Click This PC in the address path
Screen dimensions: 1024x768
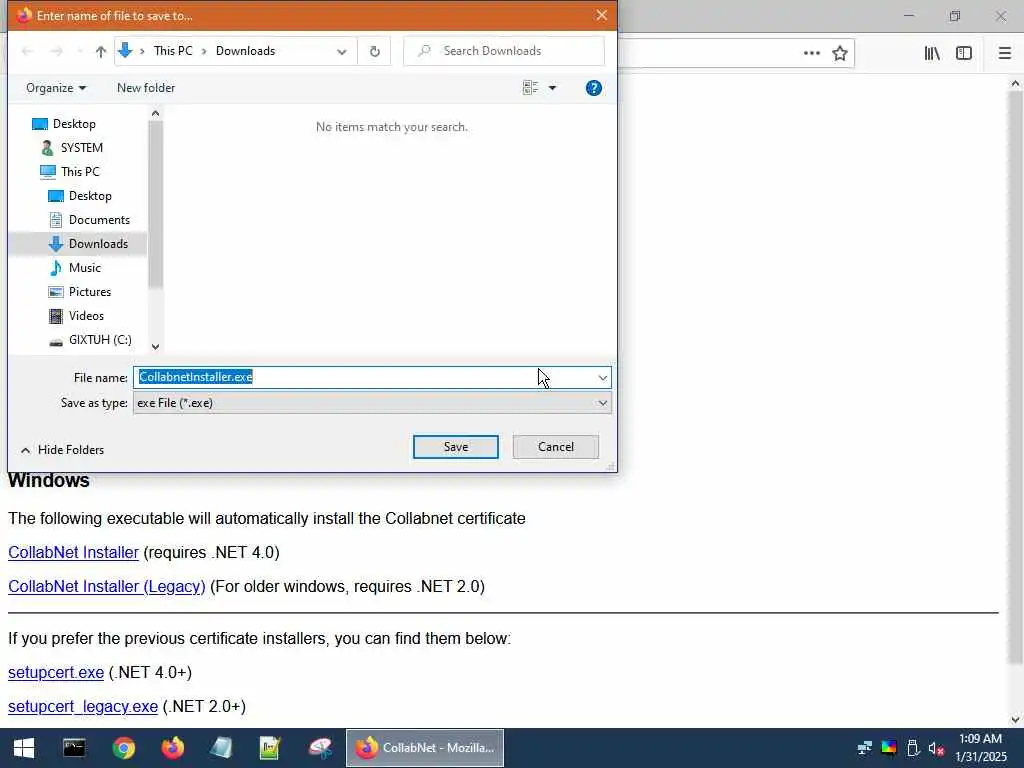pyautogui.click(x=172, y=51)
